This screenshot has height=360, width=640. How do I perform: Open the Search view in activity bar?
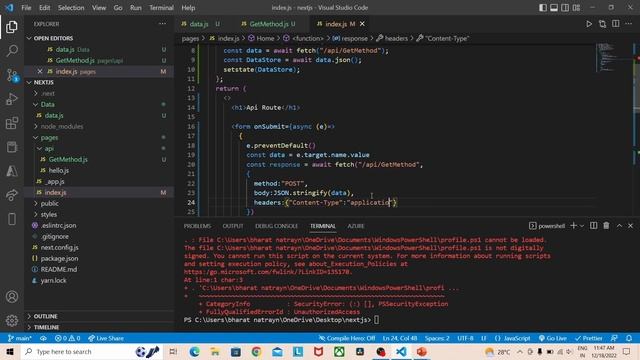point(12,51)
